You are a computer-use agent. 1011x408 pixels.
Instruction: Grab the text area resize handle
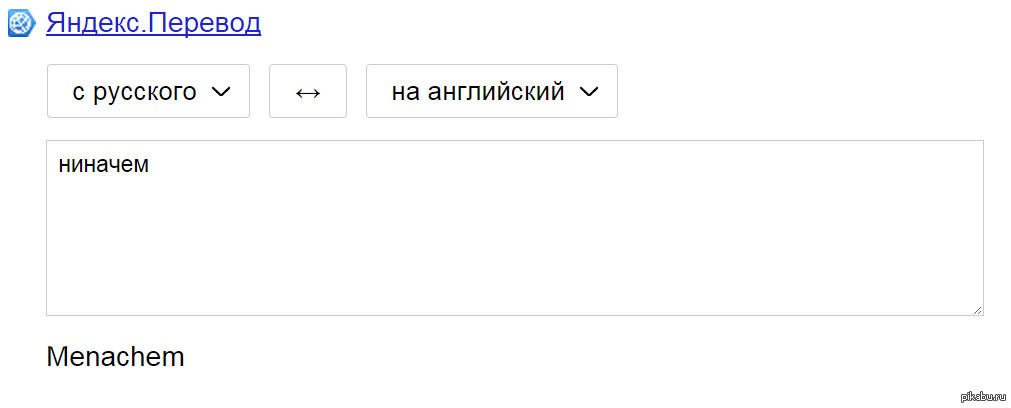pyautogui.click(x=977, y=309)
